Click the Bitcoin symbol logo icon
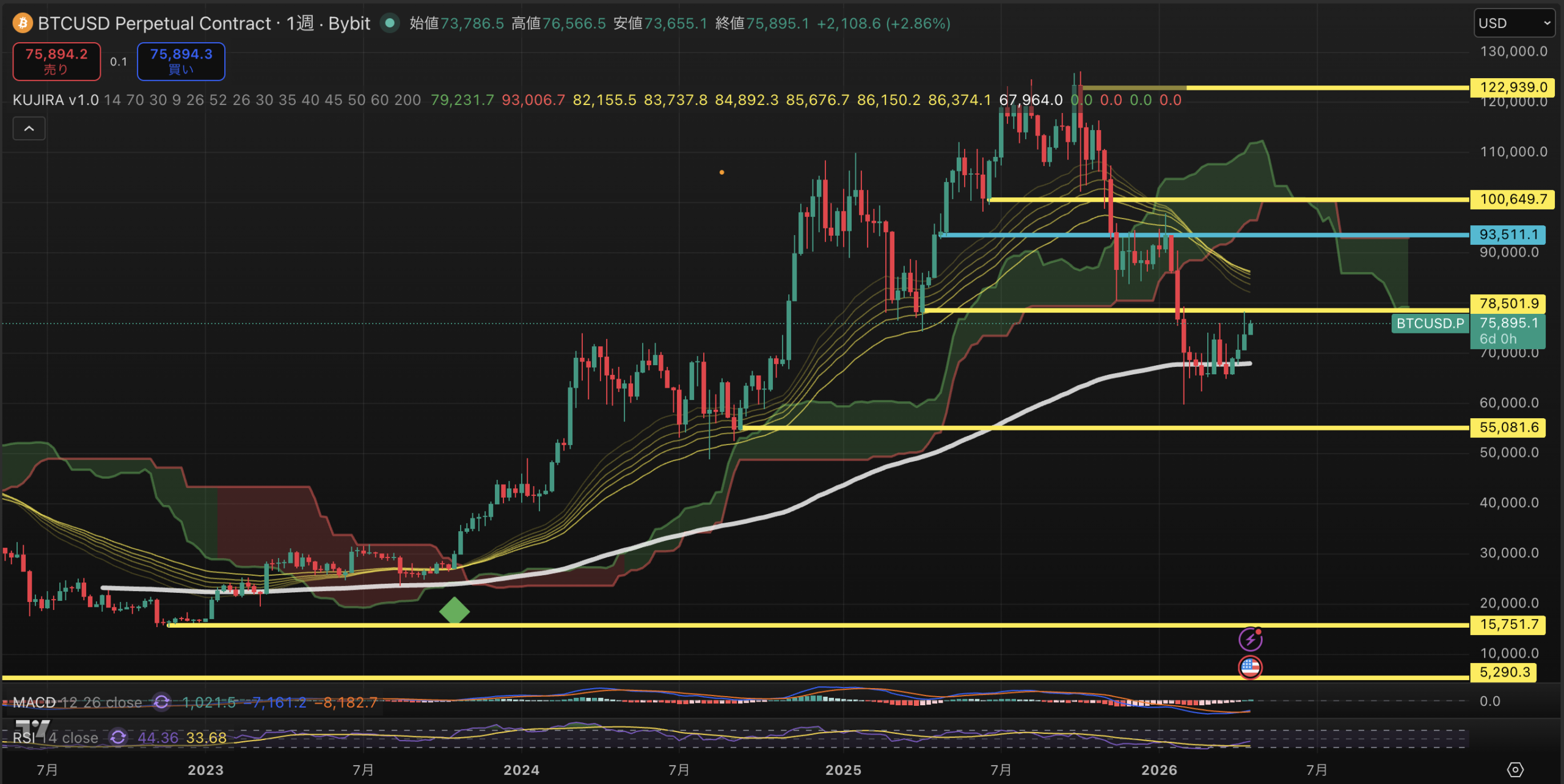Viewport: 1564px width, 784px height. [23, 23]
